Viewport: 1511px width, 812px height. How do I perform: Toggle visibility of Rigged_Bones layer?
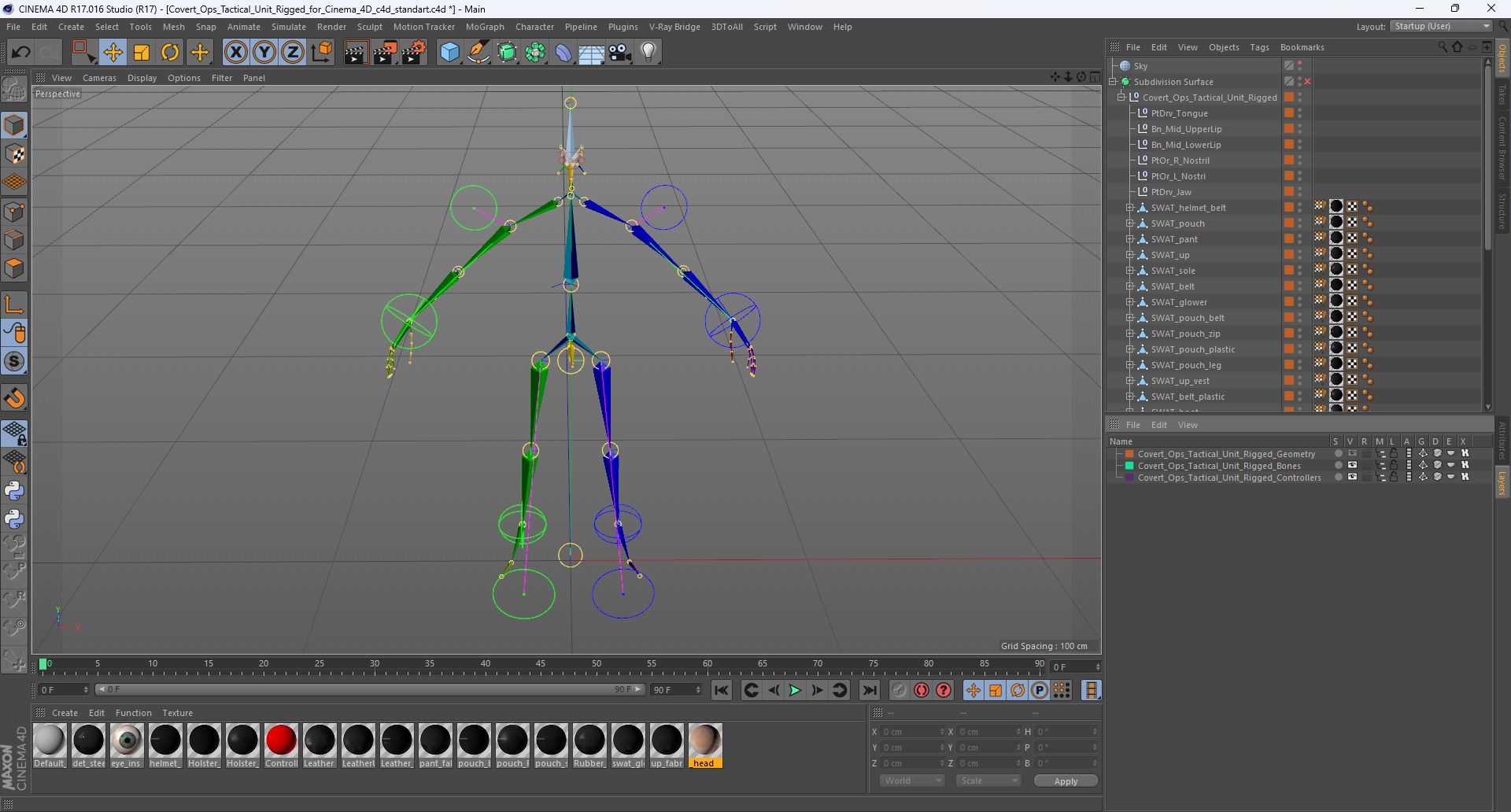click(x=1352, y=466)
